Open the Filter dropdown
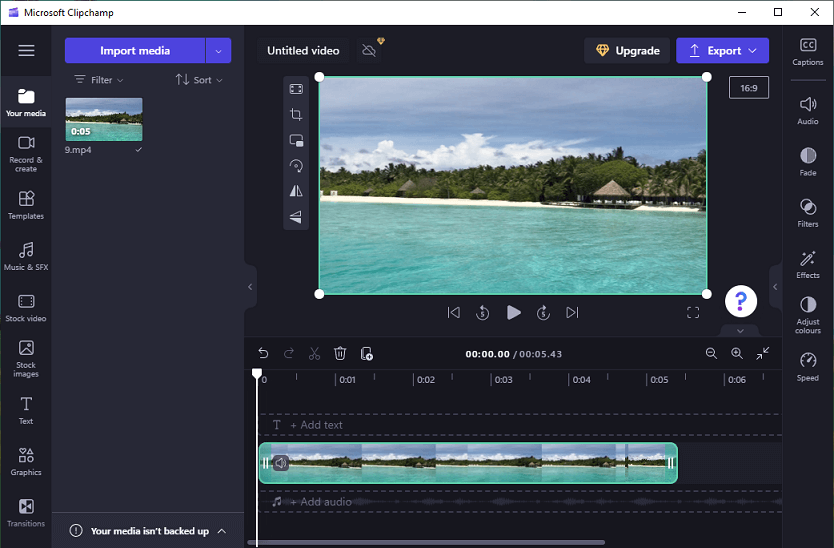Image resolution: width=834 pixels, height=548 pixels. pyautogui.click(x=99, y=80)
